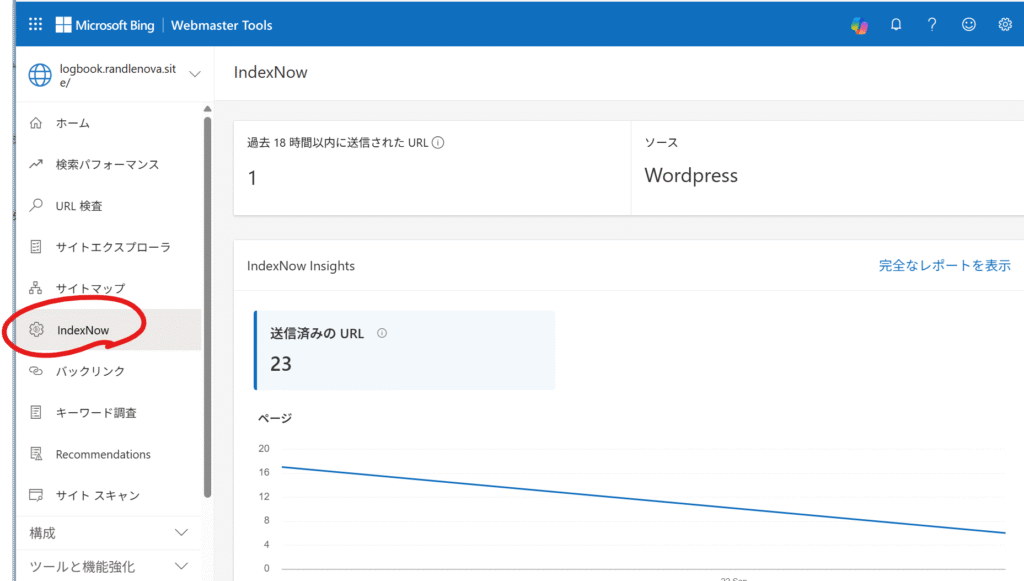Open settings gear in top bar
1024x581 pixels.
pos(1005,25)
